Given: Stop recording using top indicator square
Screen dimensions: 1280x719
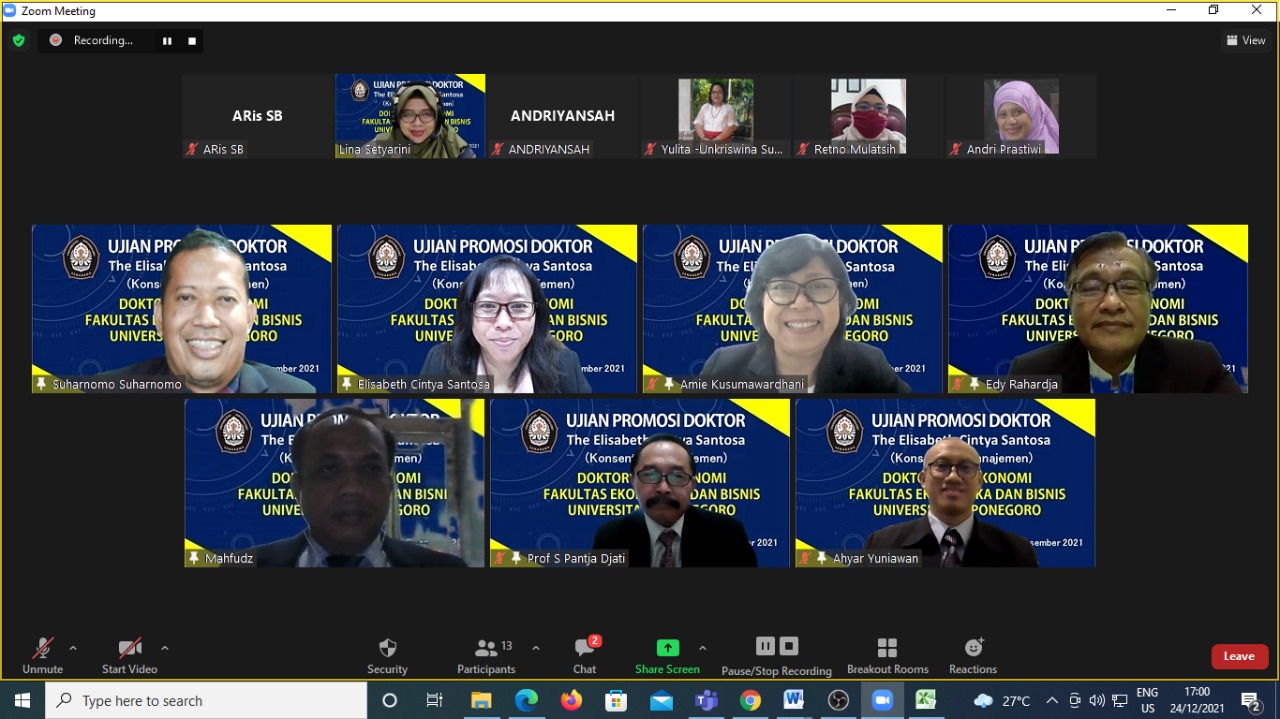Looking at the screenshot, I should point(192,41).
